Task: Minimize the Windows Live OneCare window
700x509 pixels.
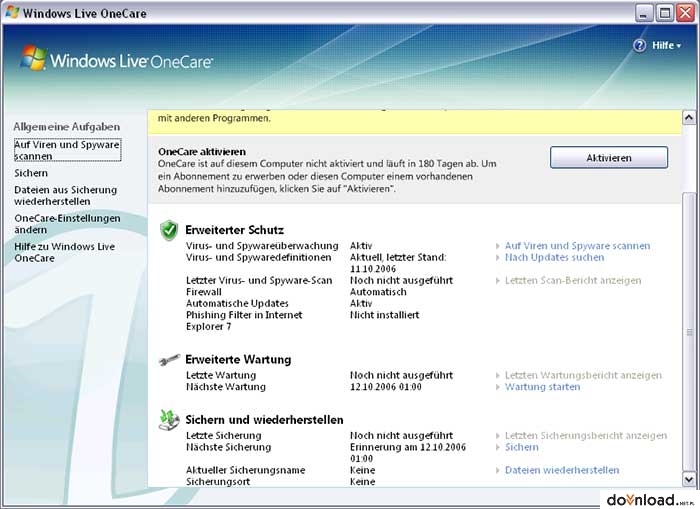Action: tap(643, 13)
